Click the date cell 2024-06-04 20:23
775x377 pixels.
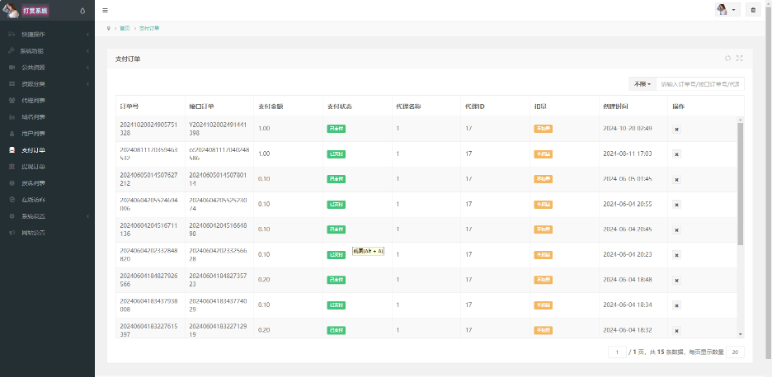click(628, 255)
